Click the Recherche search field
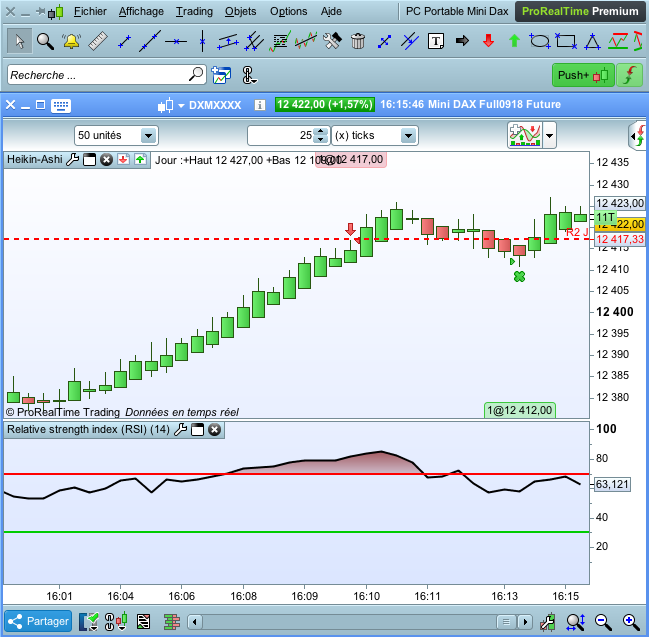The width and height of the screenshot is (649, 637). (107, 75)
